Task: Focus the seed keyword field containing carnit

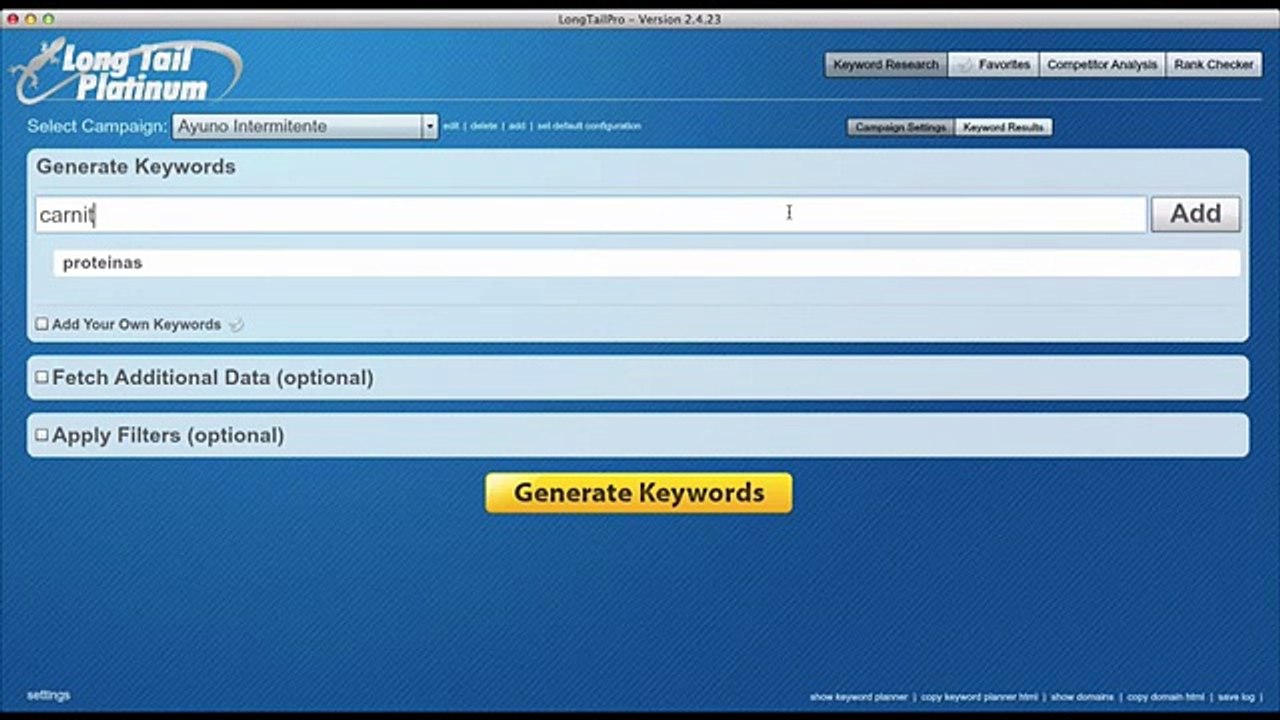Action: pyautogui.click(x=591, y=214)
